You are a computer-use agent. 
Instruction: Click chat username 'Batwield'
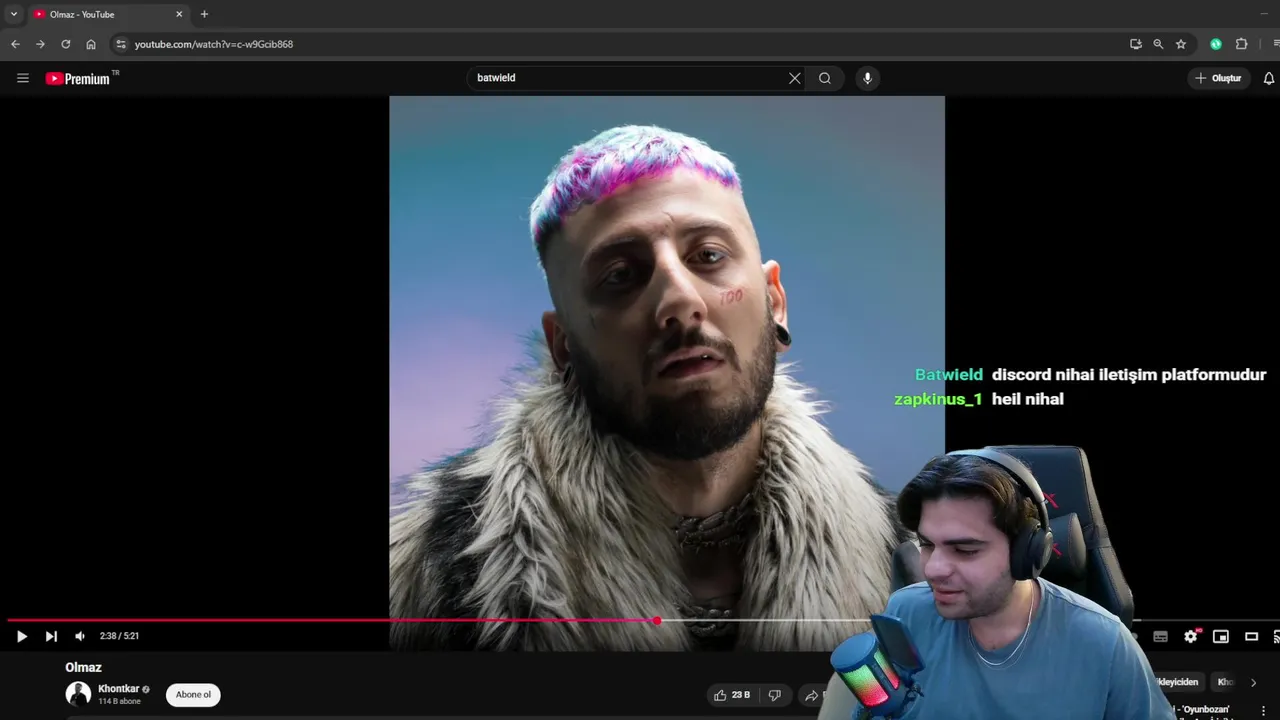point(949,375)
